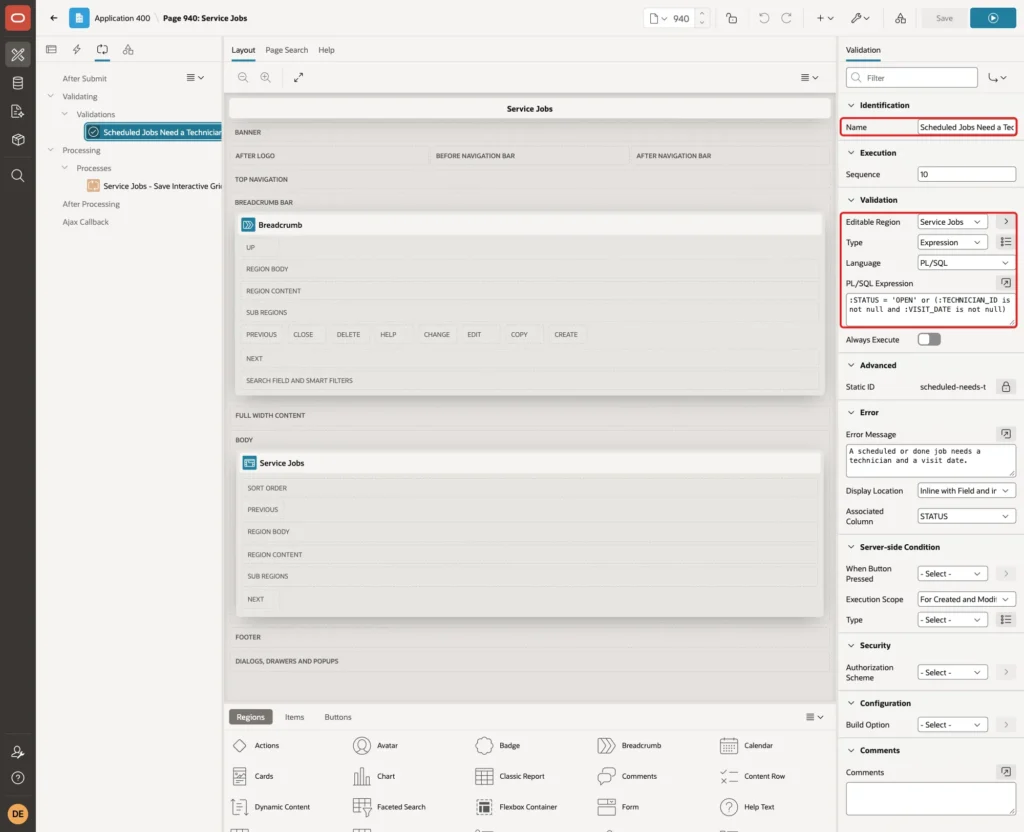1024x832 pixels.
Task: Click the Save button
Action: (x=944, y=18)
